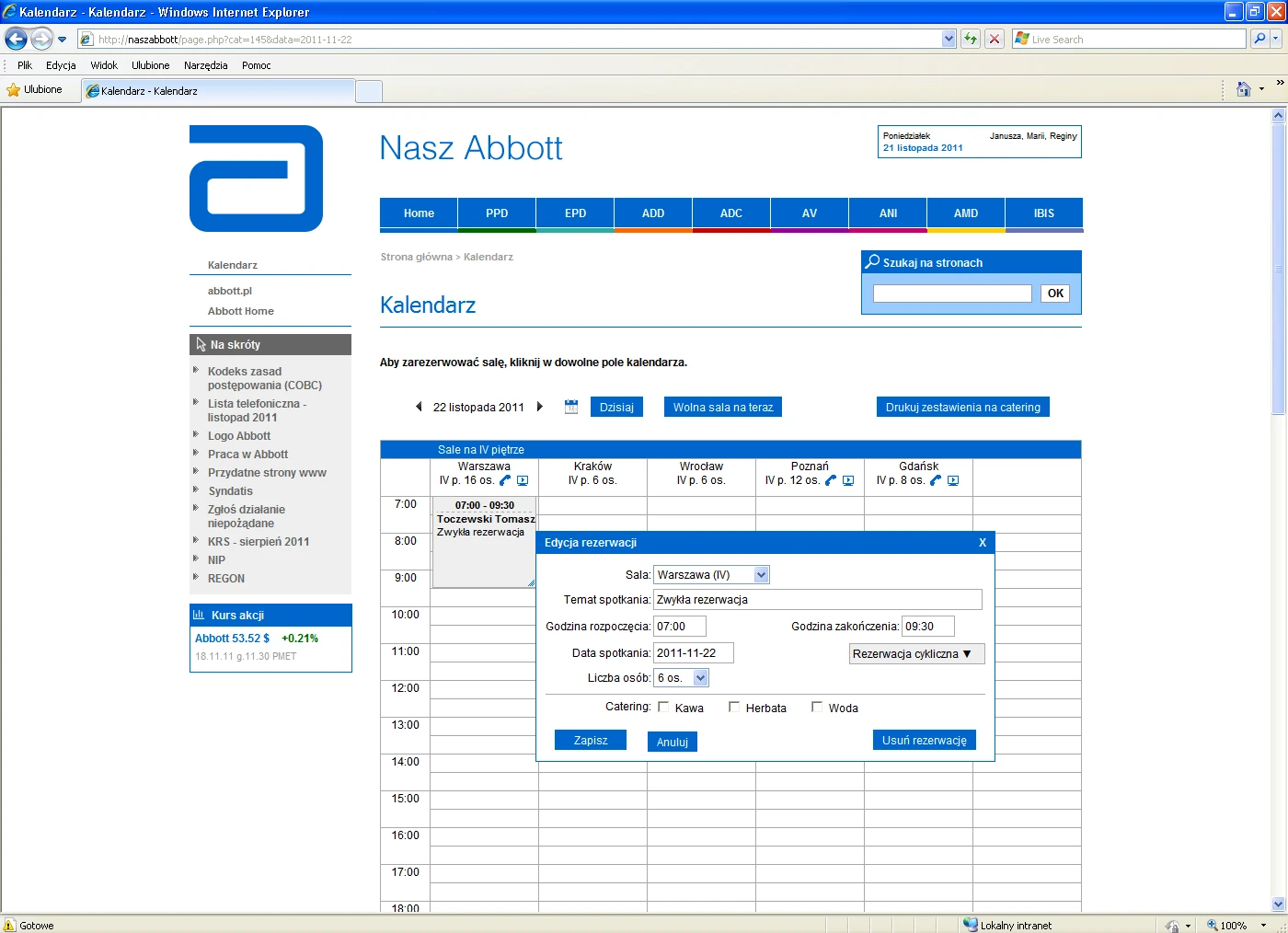
Task: Click Temat spotkania text field
Action: (x=818, y=599)
